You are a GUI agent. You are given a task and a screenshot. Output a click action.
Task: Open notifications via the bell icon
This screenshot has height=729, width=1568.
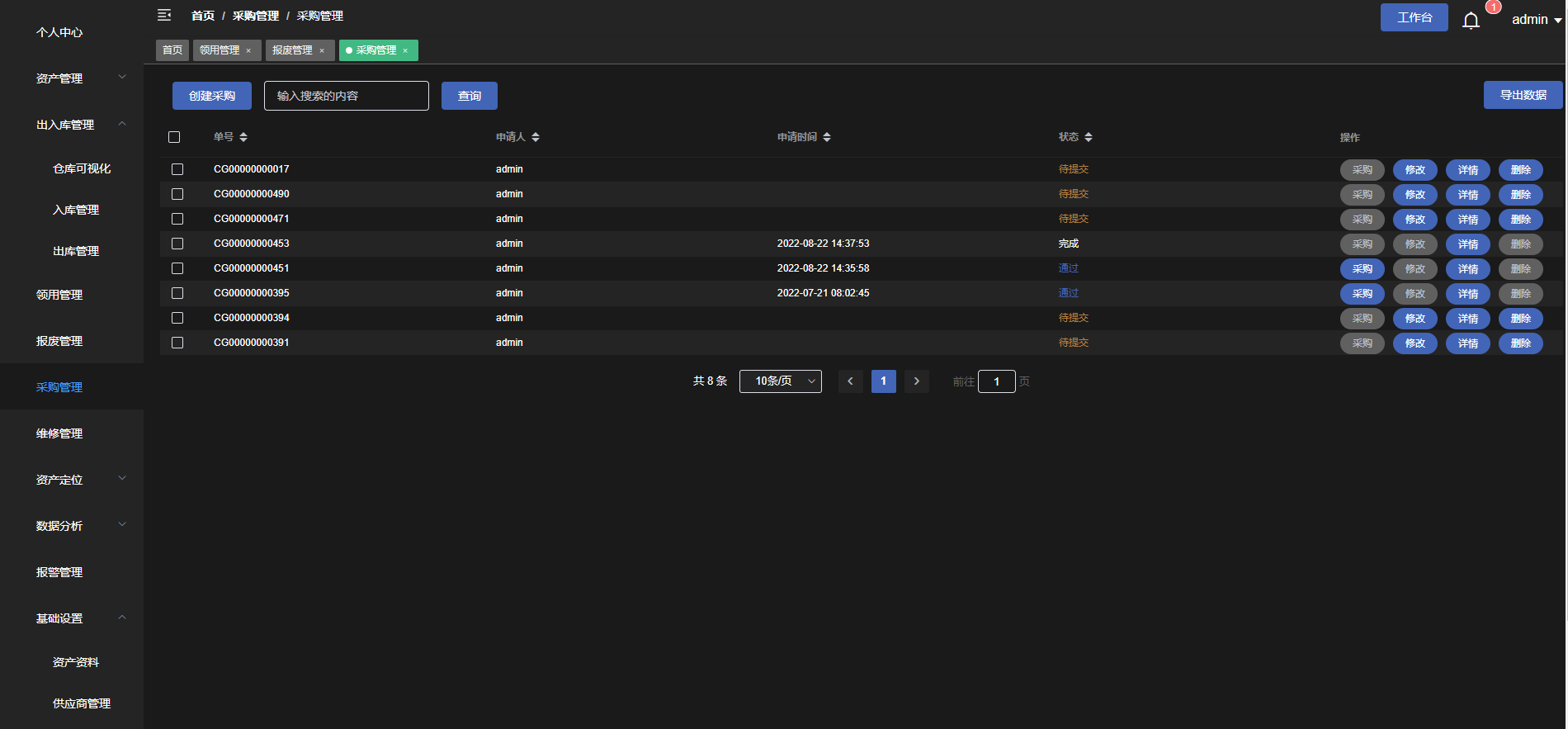click(1471, 20)
